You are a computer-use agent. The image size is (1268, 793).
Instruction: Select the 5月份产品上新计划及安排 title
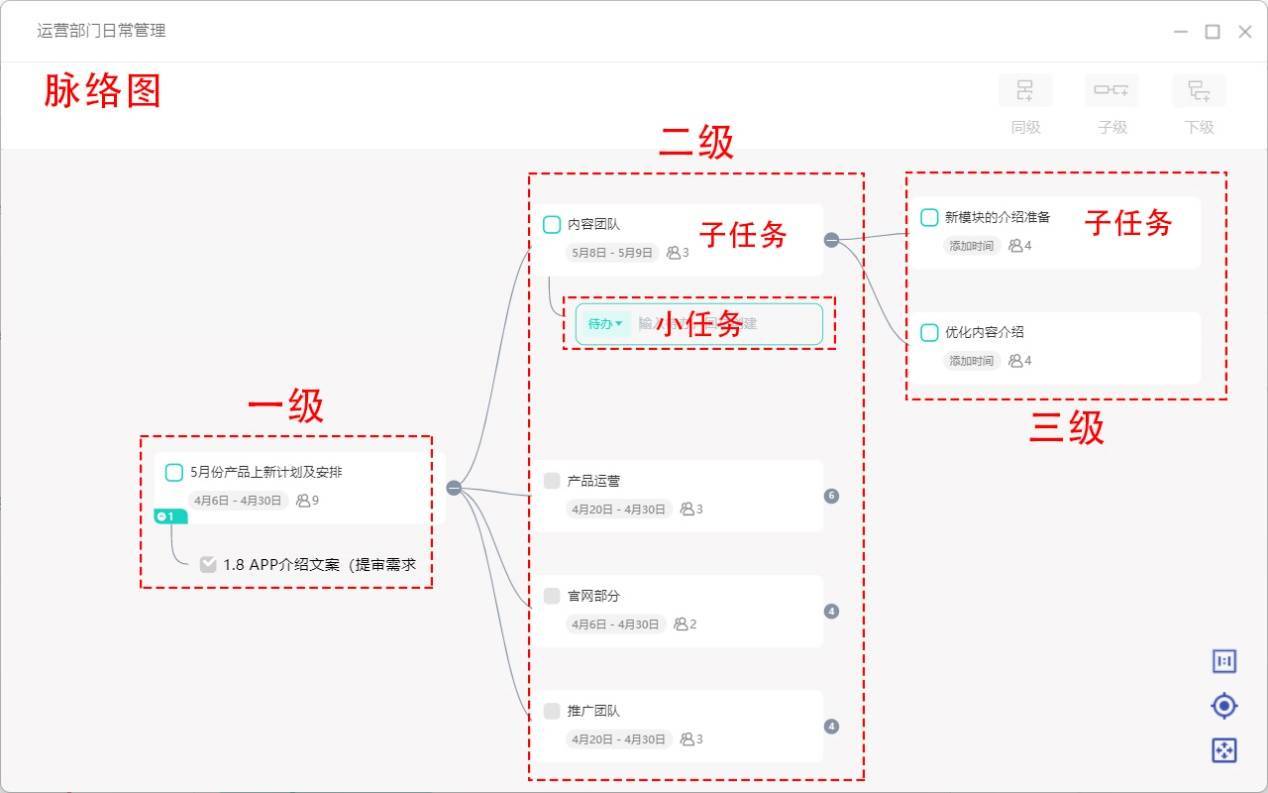pyautogui.click(x=266, y=472)
